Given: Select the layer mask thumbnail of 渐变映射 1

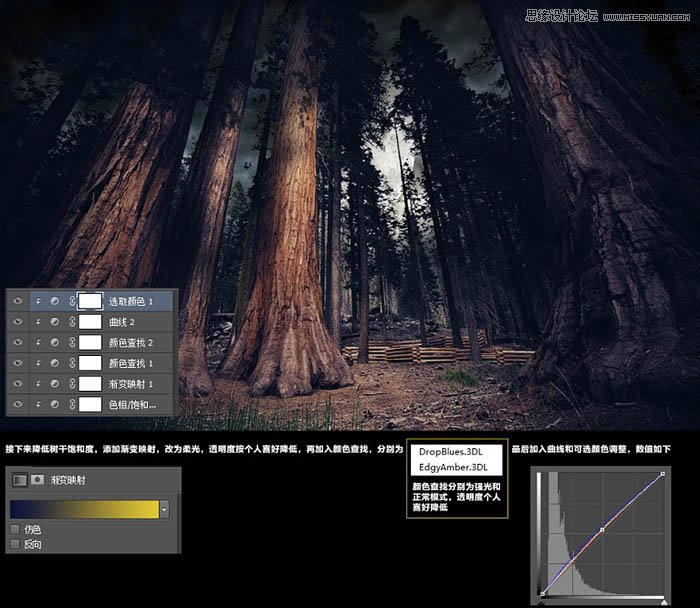Looking at the screenshot, I should pos(90,383).
